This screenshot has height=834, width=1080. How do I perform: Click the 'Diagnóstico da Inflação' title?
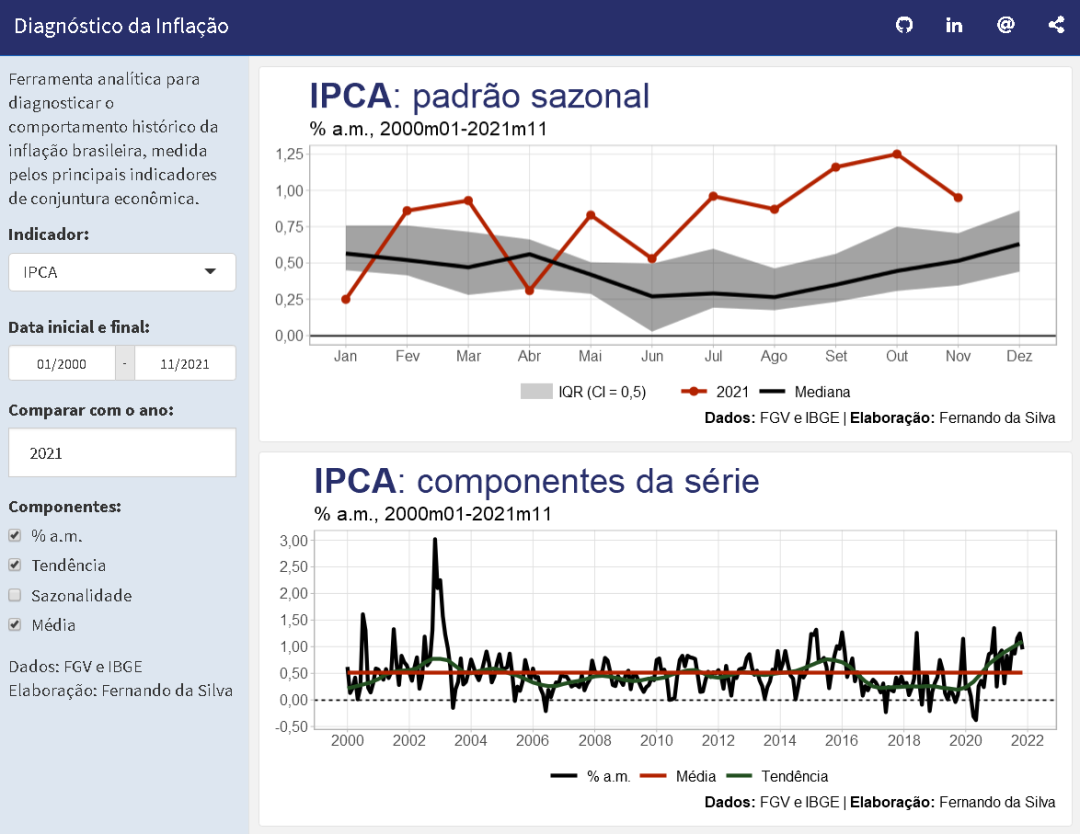point(120,27)
